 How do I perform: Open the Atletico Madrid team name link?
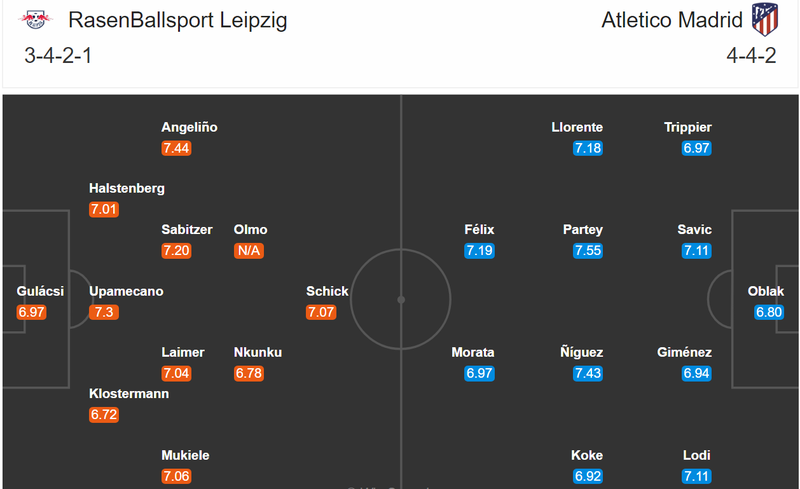pos(672,20)
